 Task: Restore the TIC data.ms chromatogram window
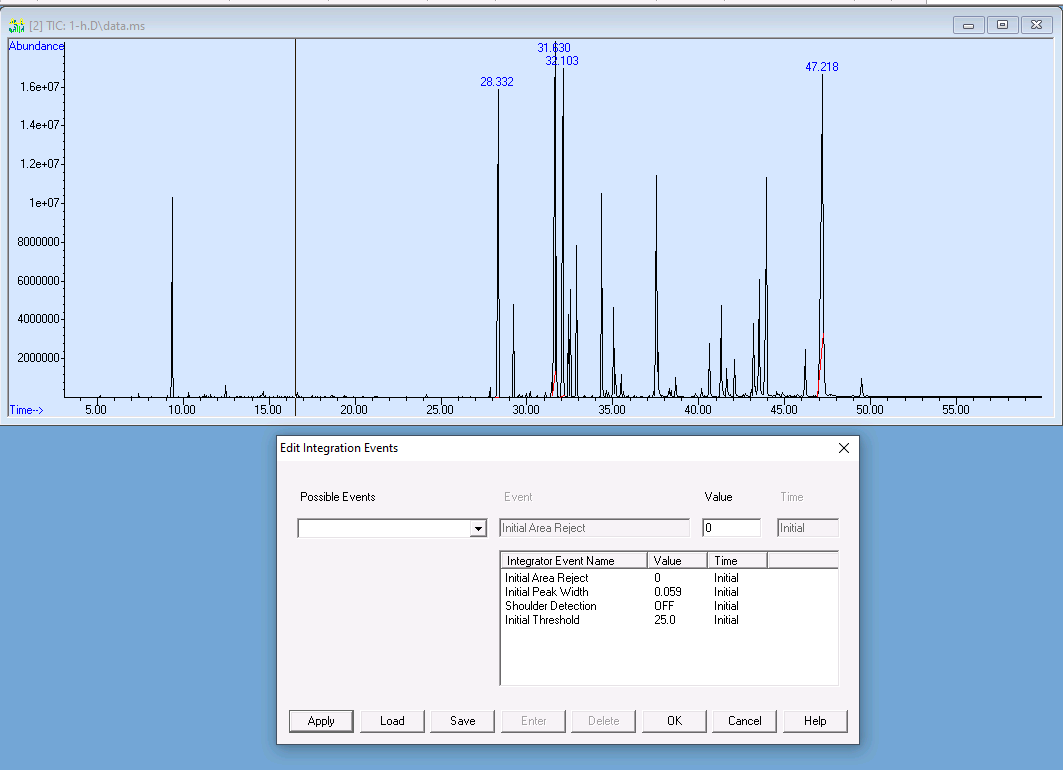tap(1002, 25)
